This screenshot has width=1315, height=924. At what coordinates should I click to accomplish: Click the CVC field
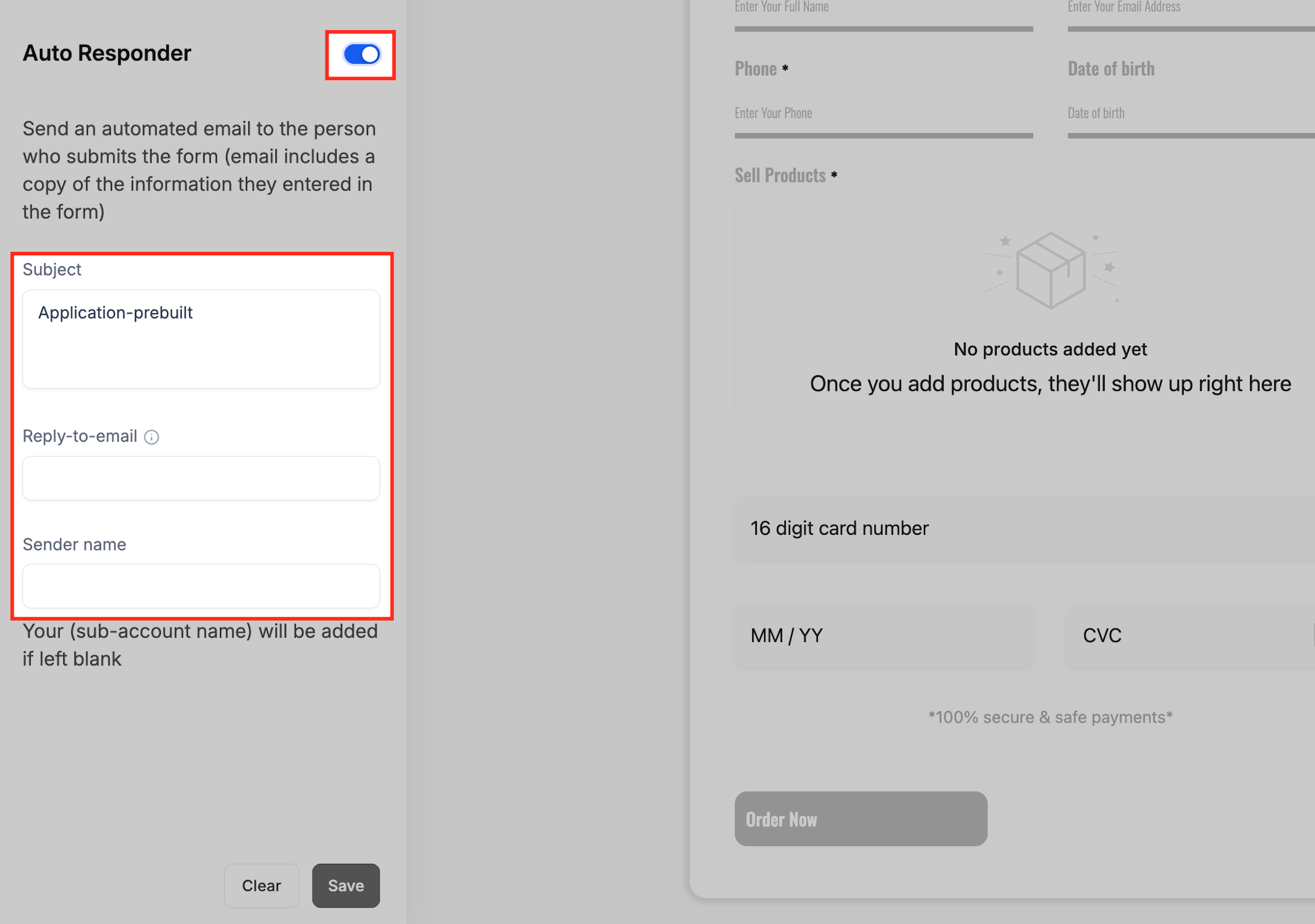[x=1191, y=635]
